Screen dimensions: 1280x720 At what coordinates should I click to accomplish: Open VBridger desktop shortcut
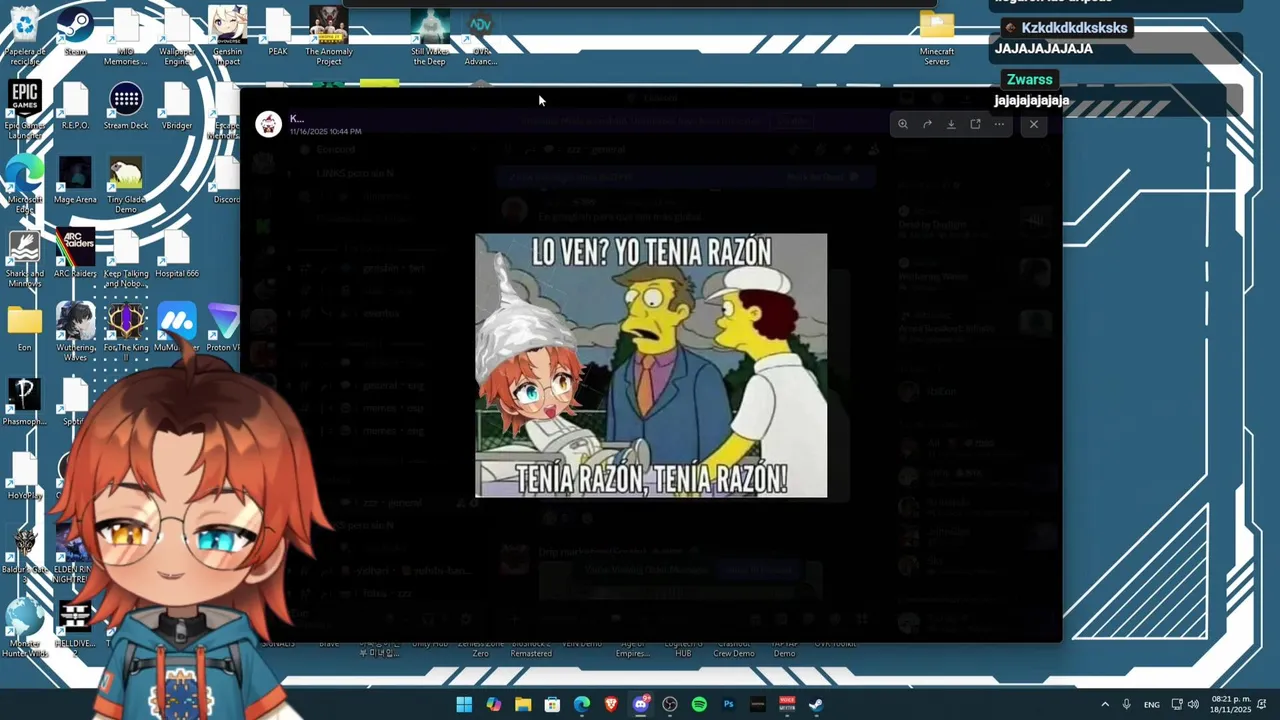click(177, 106)
